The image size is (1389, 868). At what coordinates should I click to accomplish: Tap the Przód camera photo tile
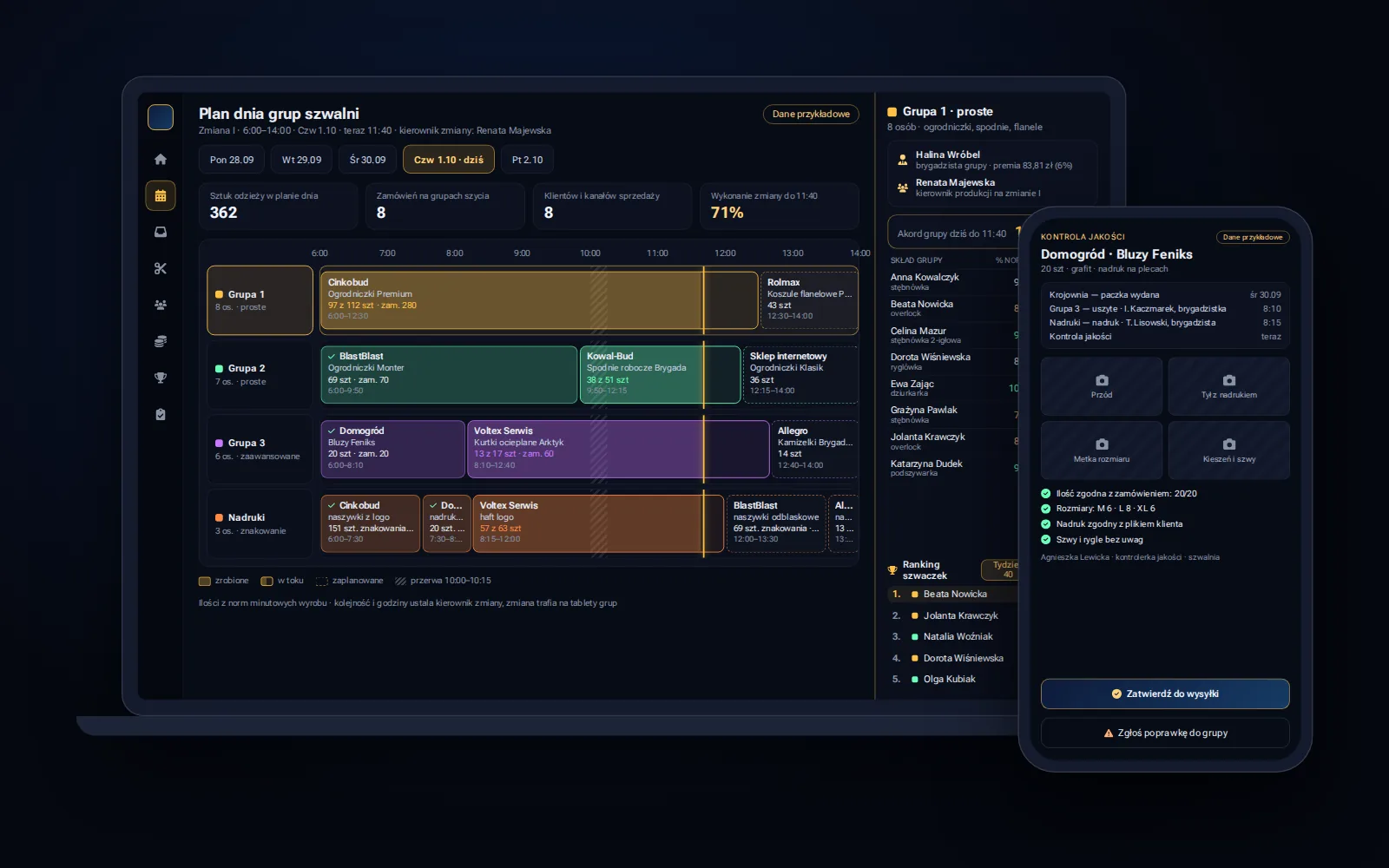click(x=1102, y=386)
